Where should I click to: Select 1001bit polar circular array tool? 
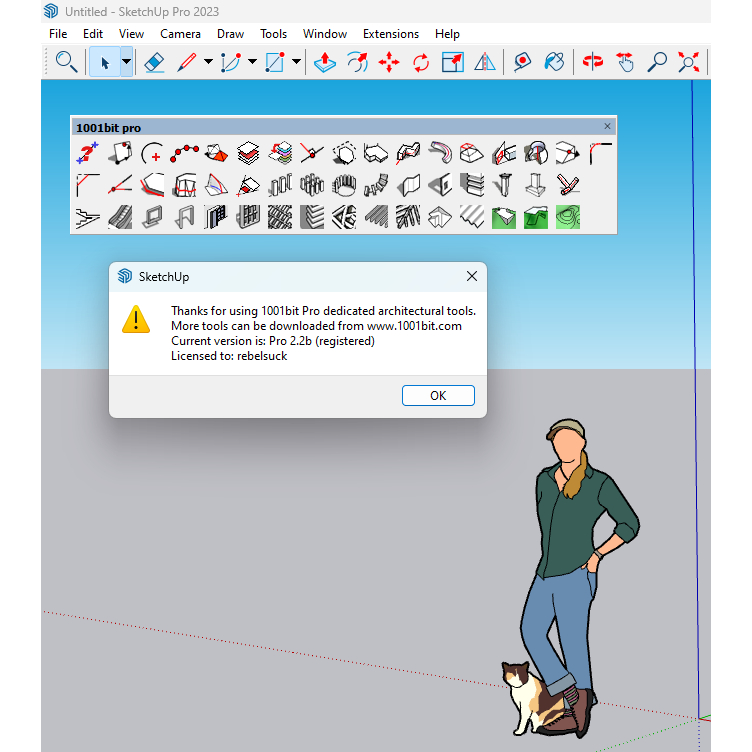[344, 185]
